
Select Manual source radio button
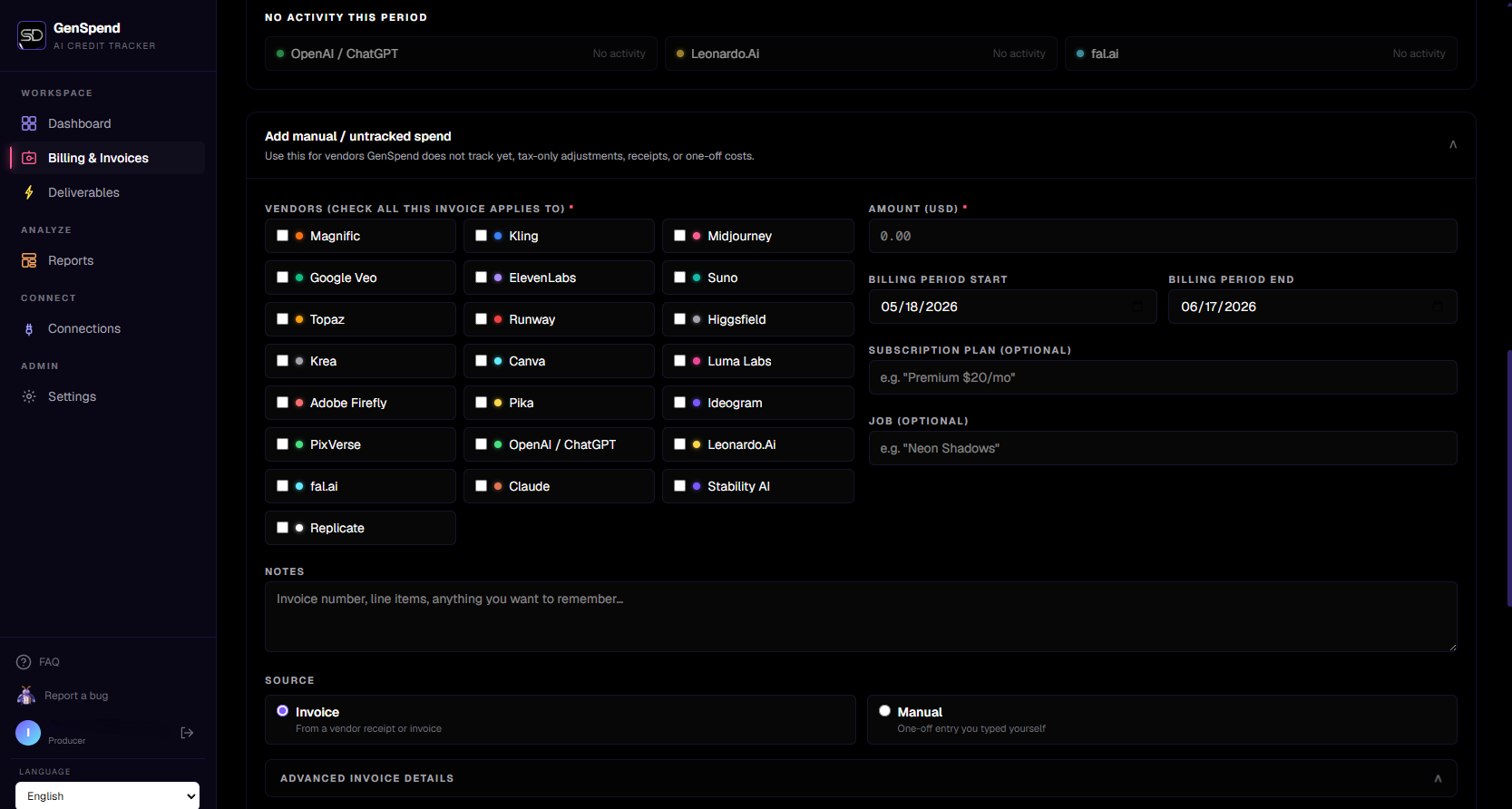(x=884, y=711)
